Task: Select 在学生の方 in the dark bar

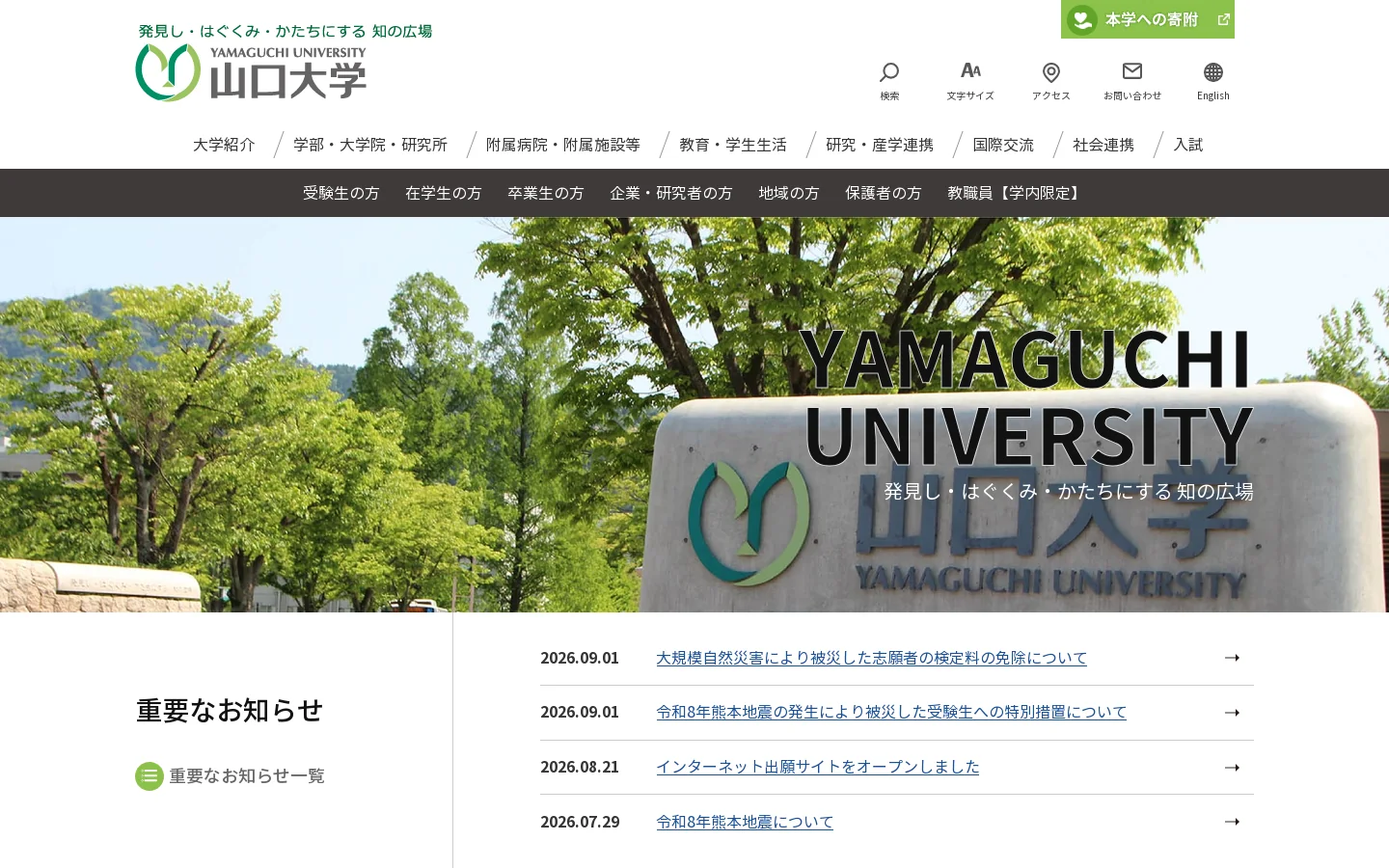Action: click(x=444, y=193)
